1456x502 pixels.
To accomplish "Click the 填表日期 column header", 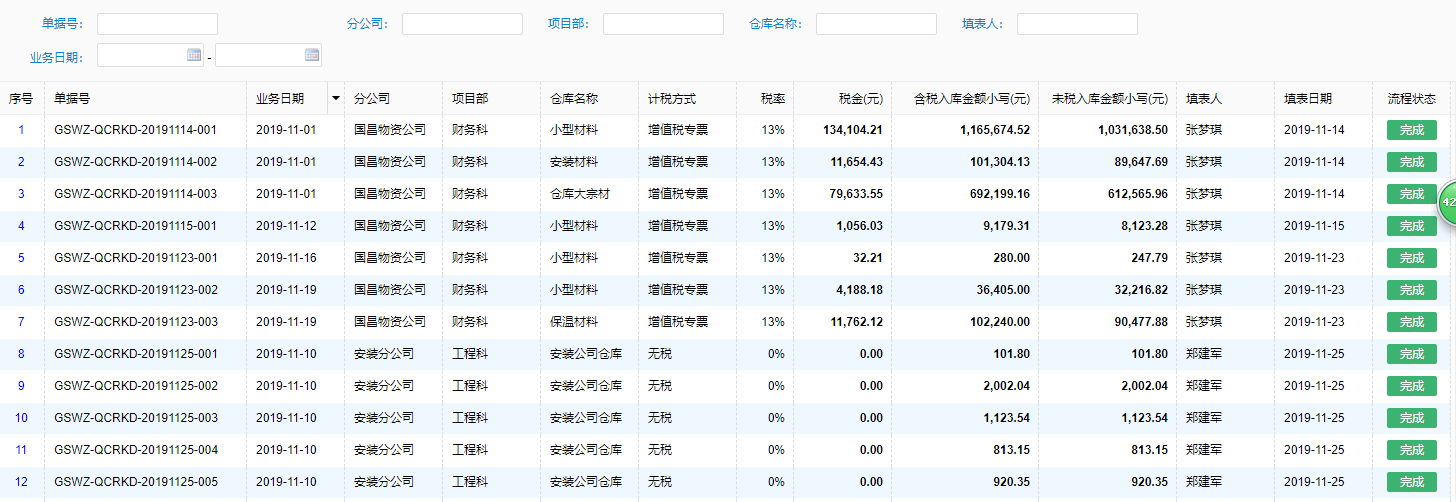I will [x=1308, y=99].
